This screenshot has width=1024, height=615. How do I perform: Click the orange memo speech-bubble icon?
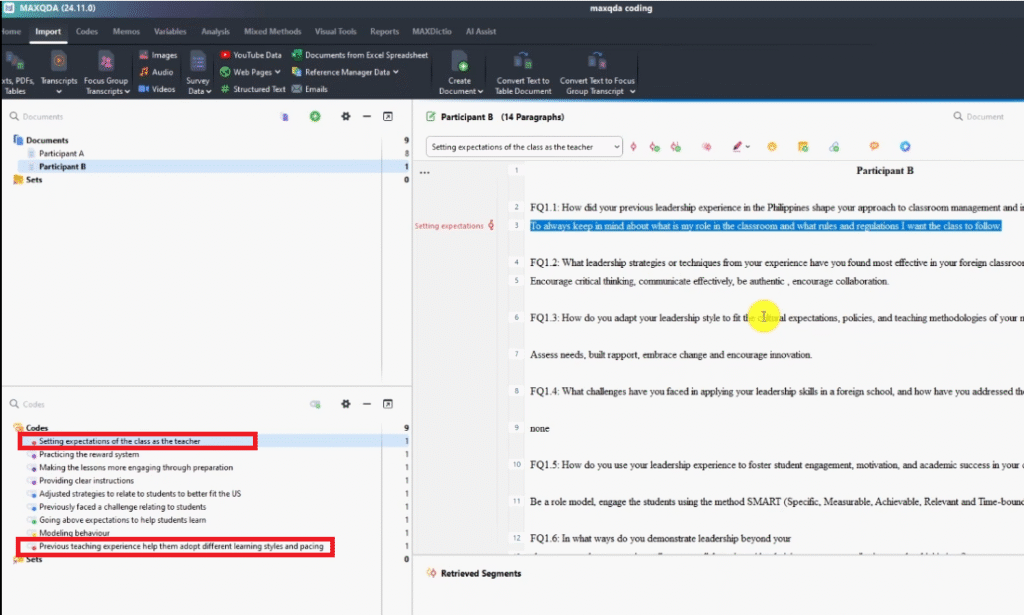(874, 147)
